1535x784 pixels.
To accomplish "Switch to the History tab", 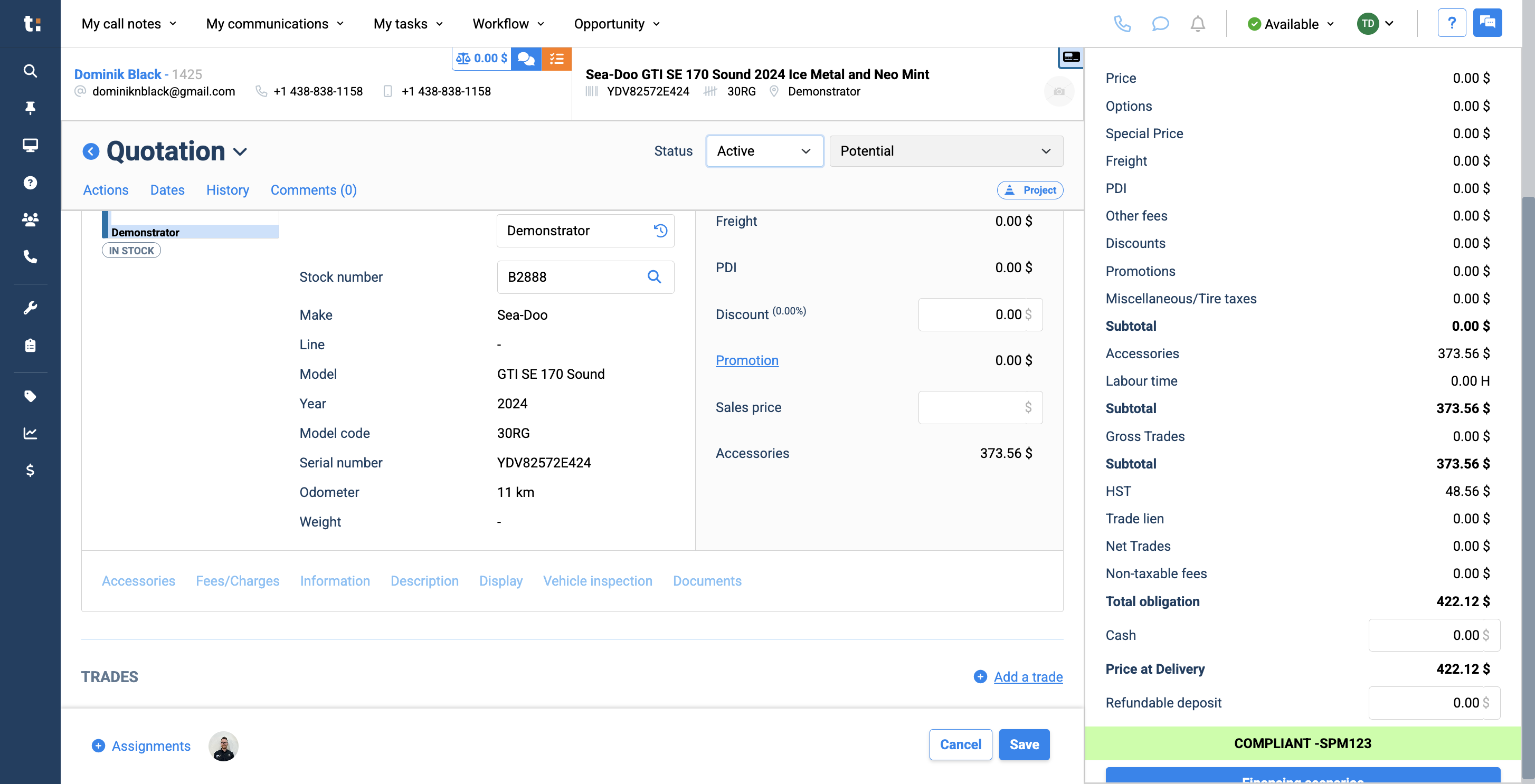I will pyautogui.click(x=228, y=189).
